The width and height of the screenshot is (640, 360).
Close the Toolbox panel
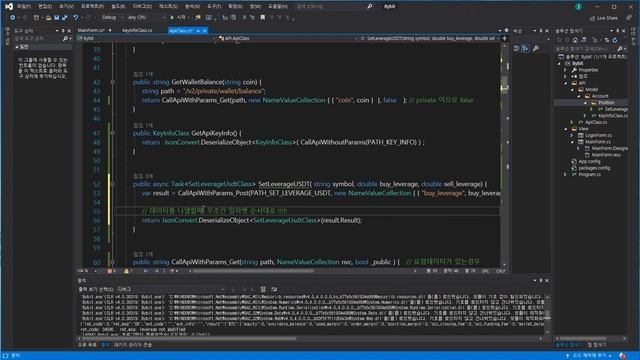coord(69,31)
